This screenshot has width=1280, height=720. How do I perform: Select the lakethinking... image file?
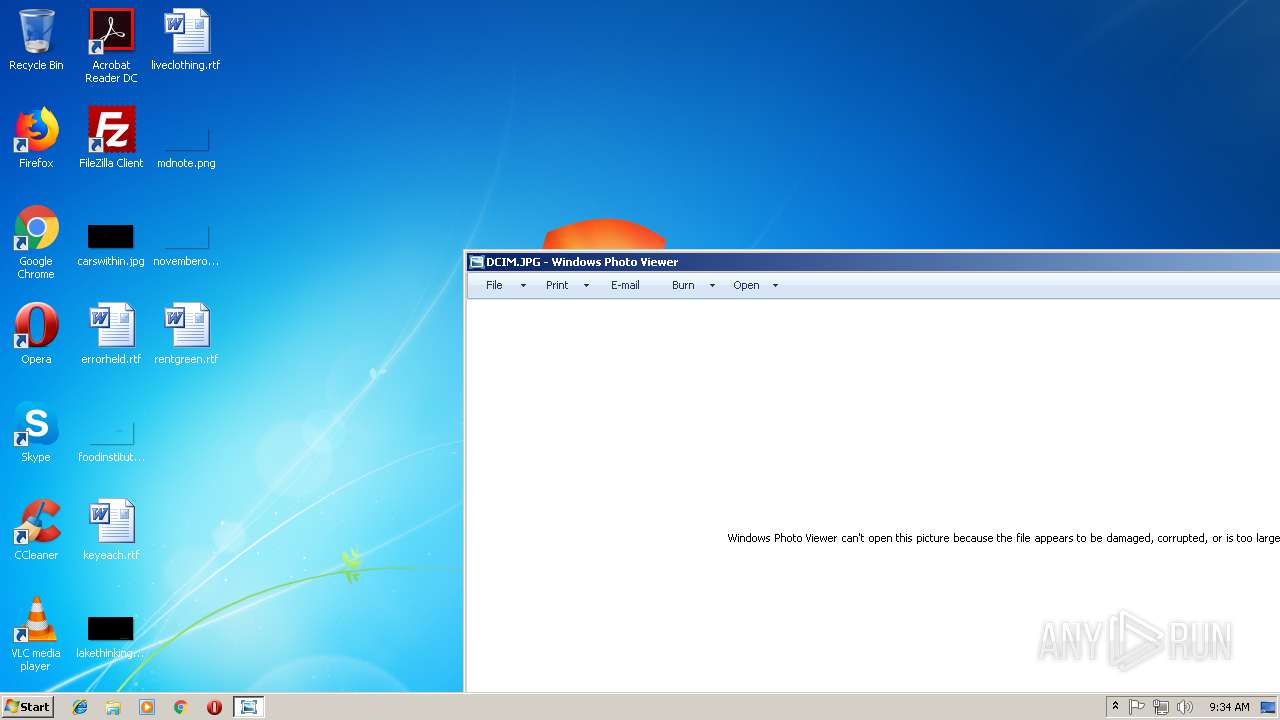click(x=111, y=637)
